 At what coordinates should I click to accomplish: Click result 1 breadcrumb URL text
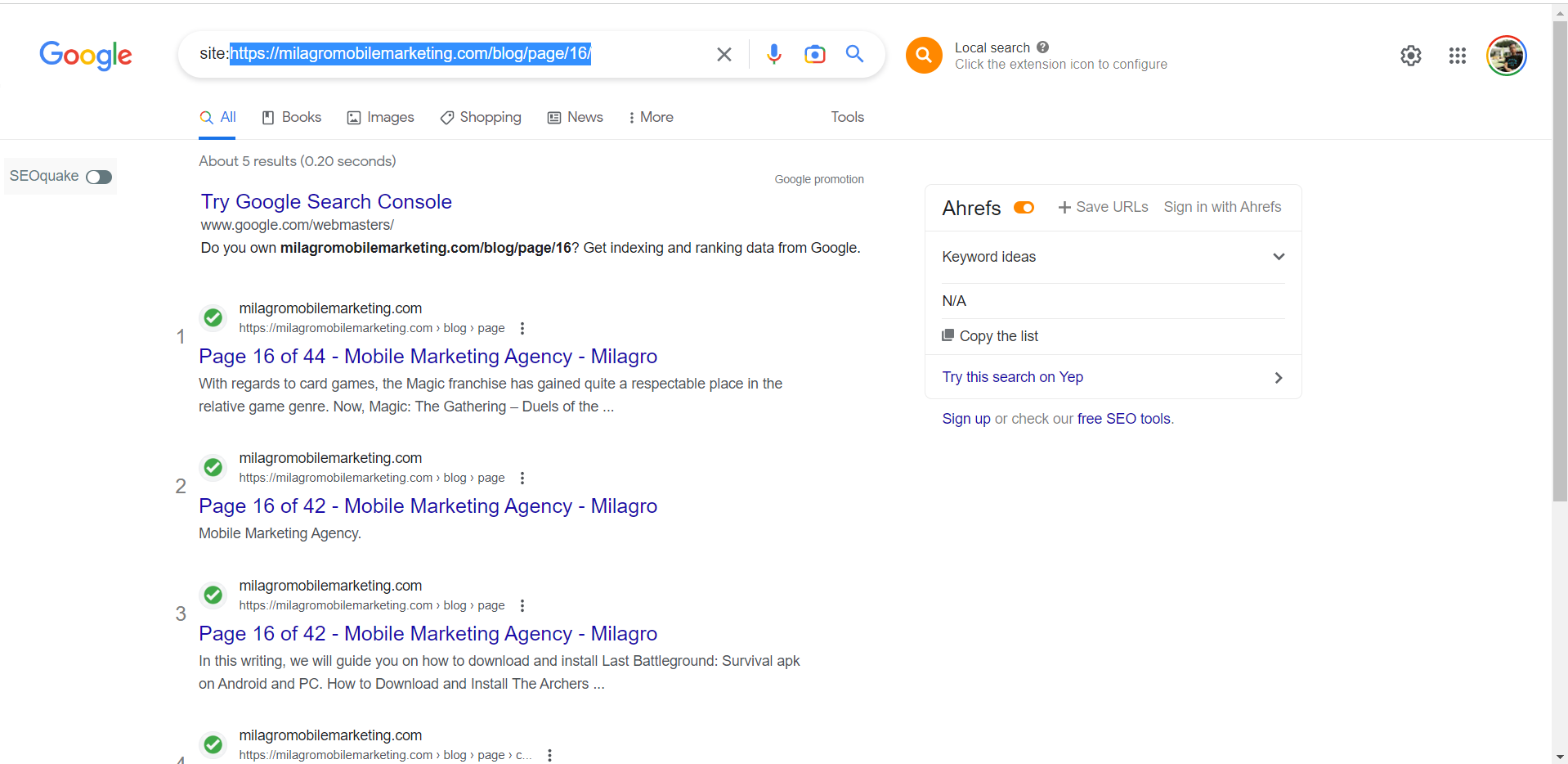(x=372, y=328)
